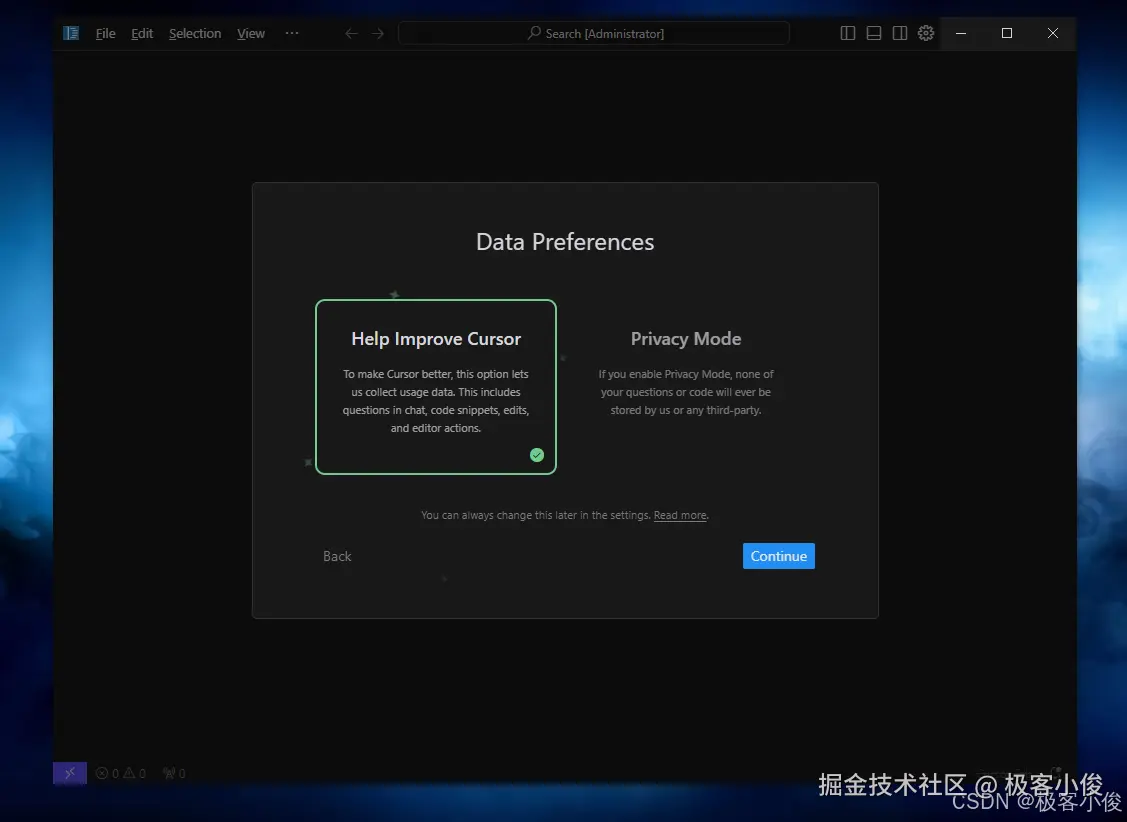
Task: Minimize the Cursor window
Action: (x=961, y=33)
